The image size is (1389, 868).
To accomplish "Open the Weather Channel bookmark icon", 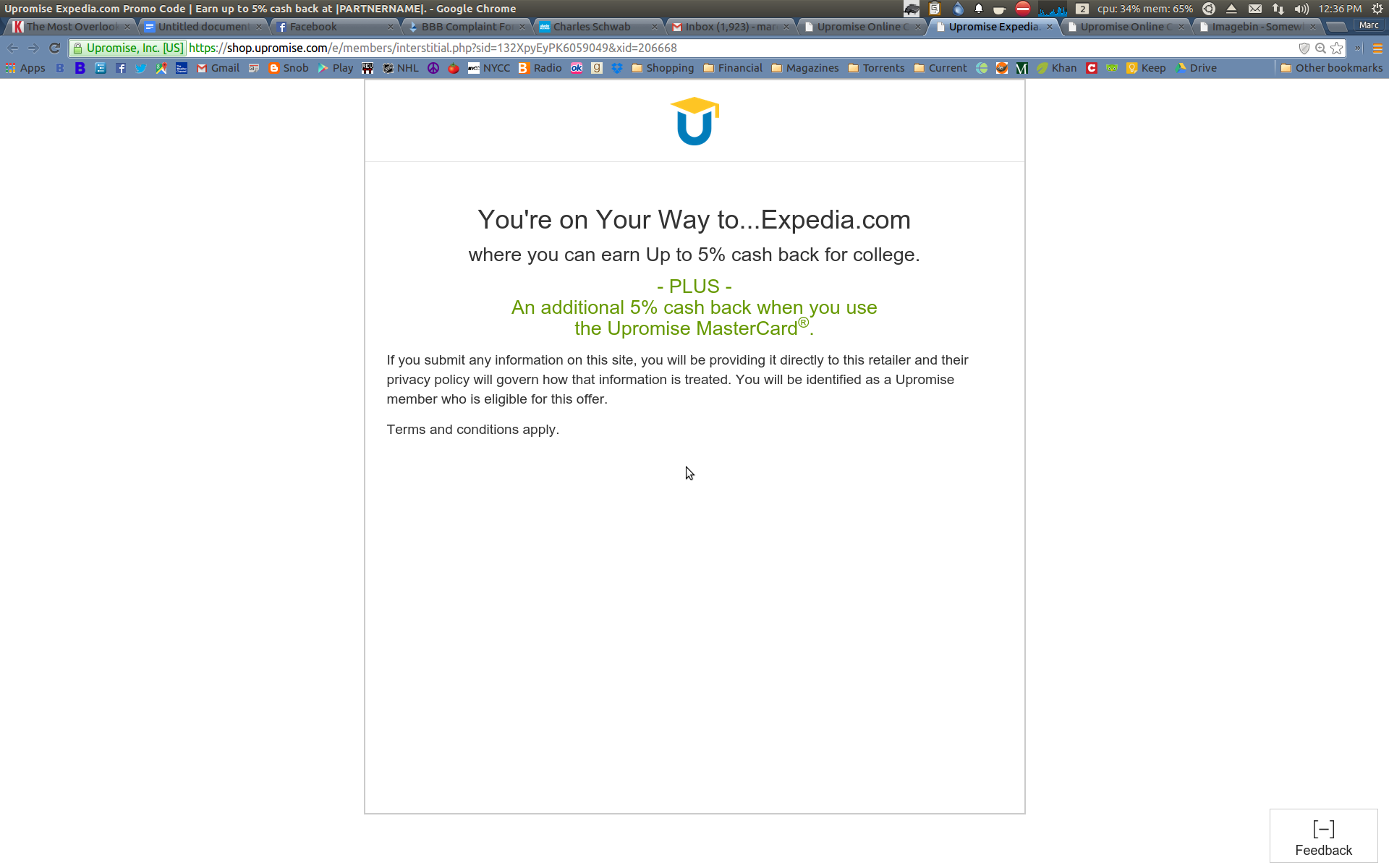I will tap(182, 68).
